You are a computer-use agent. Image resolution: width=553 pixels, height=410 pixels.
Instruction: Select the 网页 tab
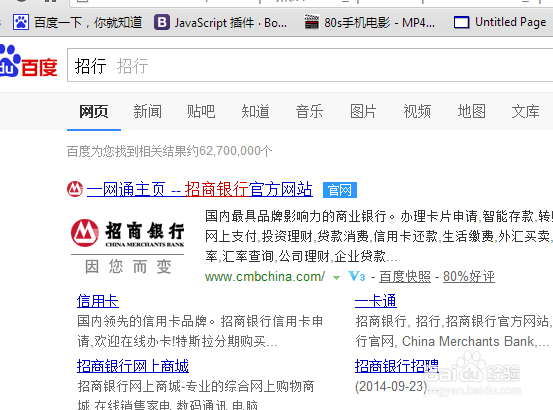click(x=93, y=112)
